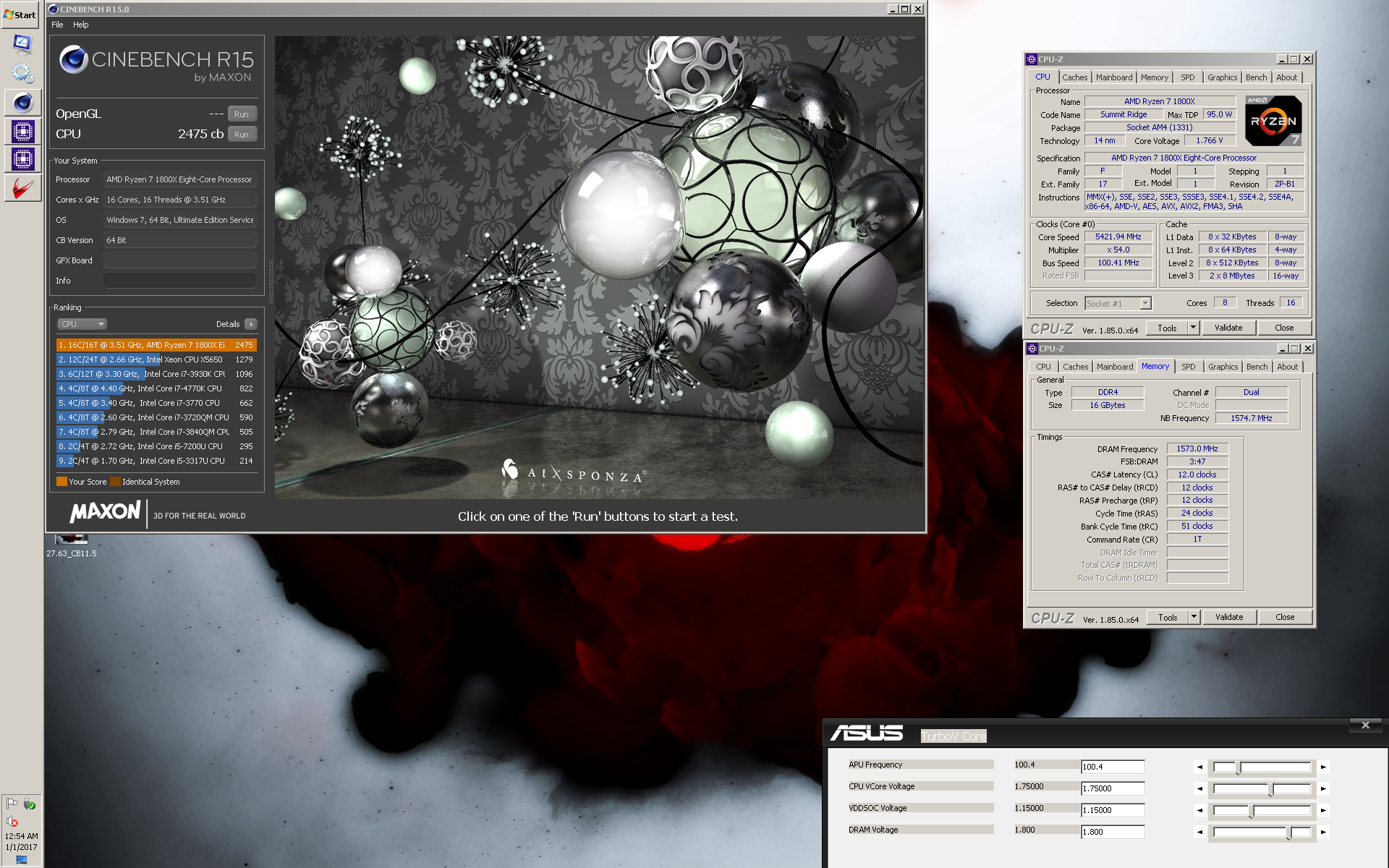This screenshot has width=1389, height=868.
Task: Decrease CPU VCore Voltage with left arrow
Action: click(1199, 788)
